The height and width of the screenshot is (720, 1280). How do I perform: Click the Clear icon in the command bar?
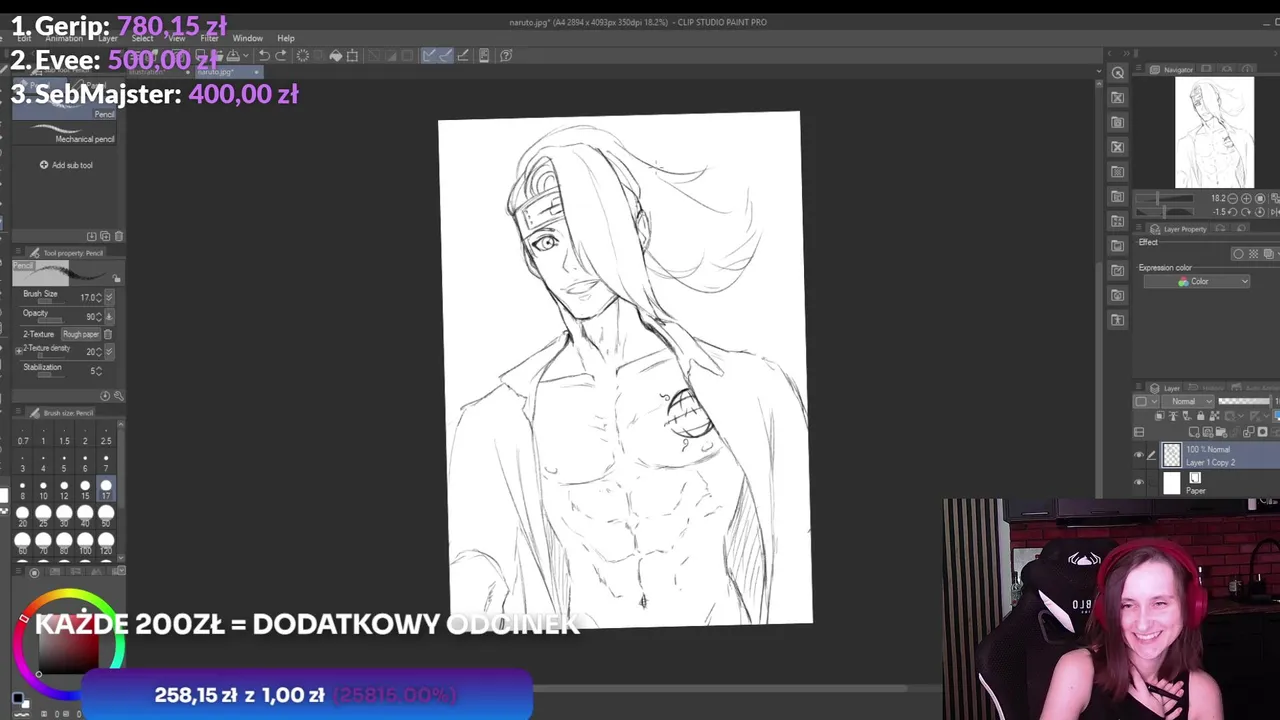[x=303, y=56]
